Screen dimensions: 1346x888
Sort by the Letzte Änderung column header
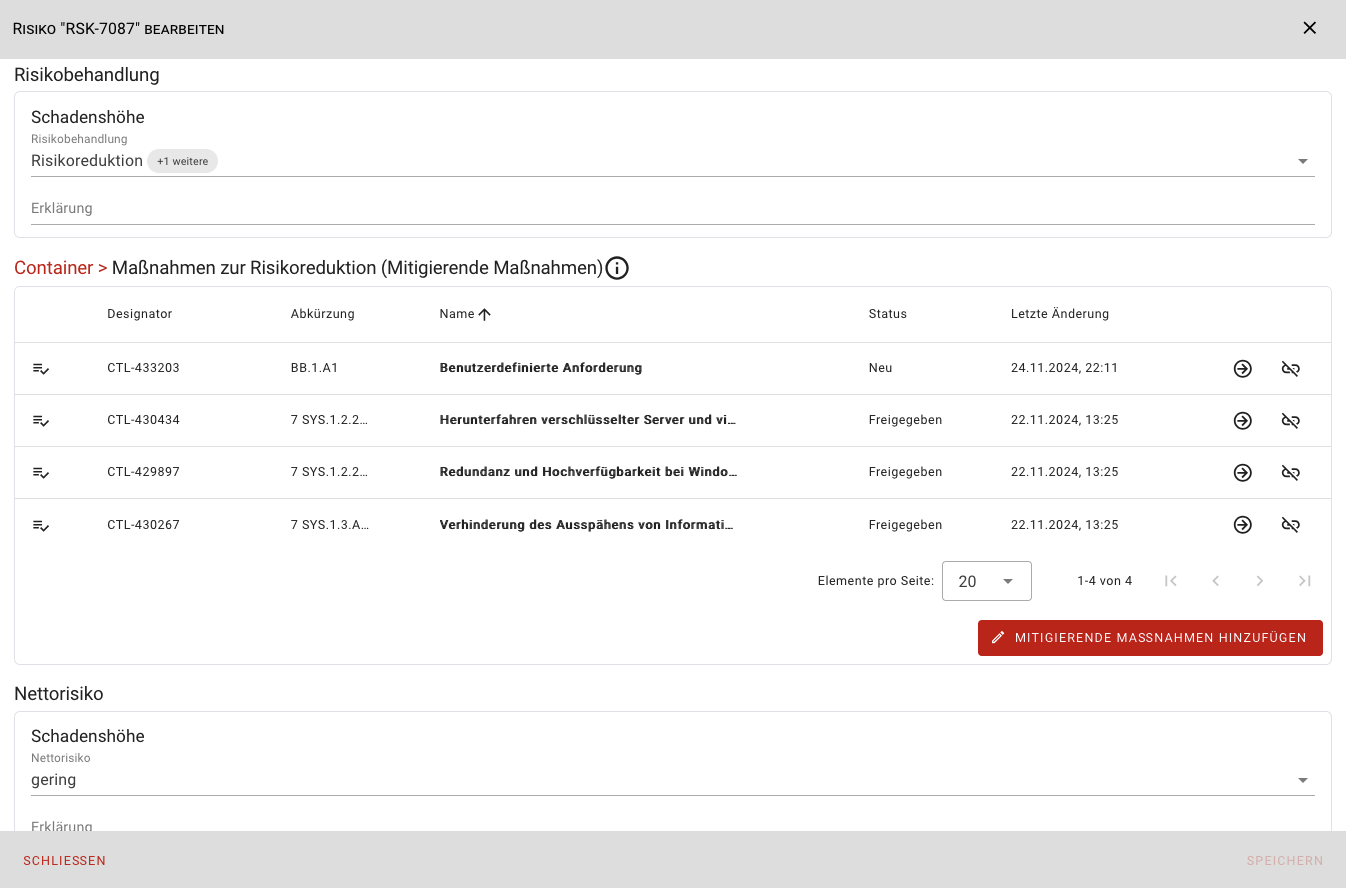(x=1059, y=314)
